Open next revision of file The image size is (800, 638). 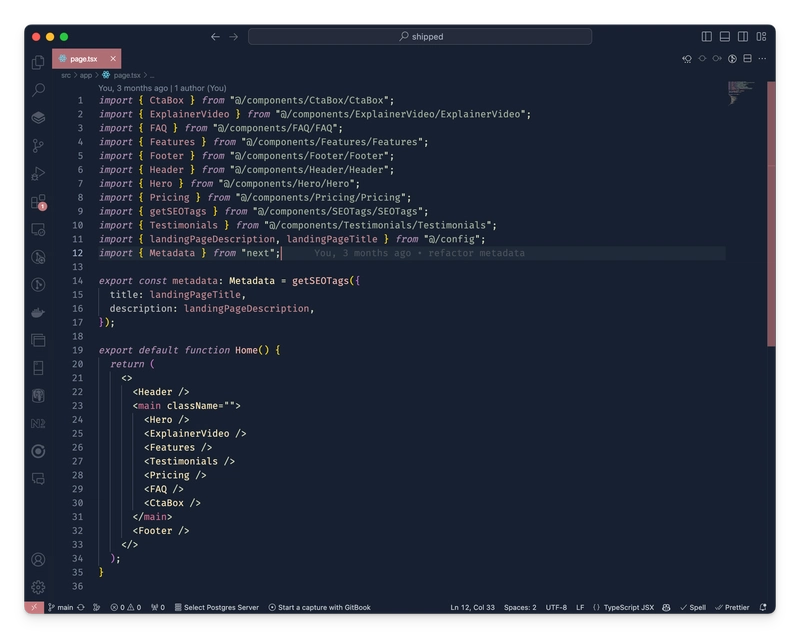[x=717, y=59]
